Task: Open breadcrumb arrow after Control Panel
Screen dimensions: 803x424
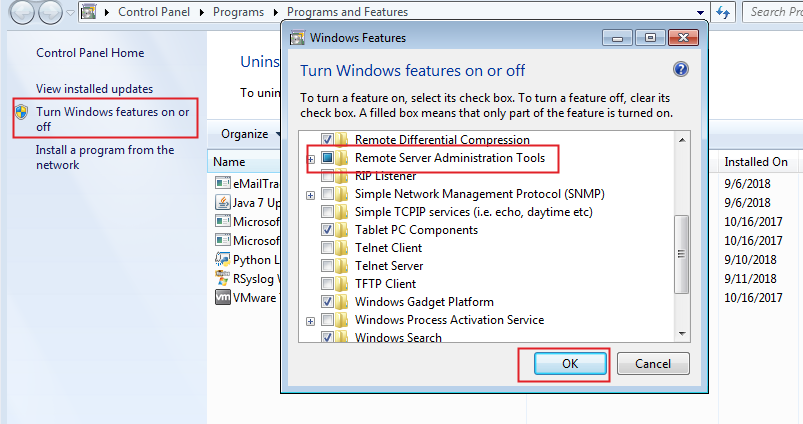Action: [x=202, y=12]
